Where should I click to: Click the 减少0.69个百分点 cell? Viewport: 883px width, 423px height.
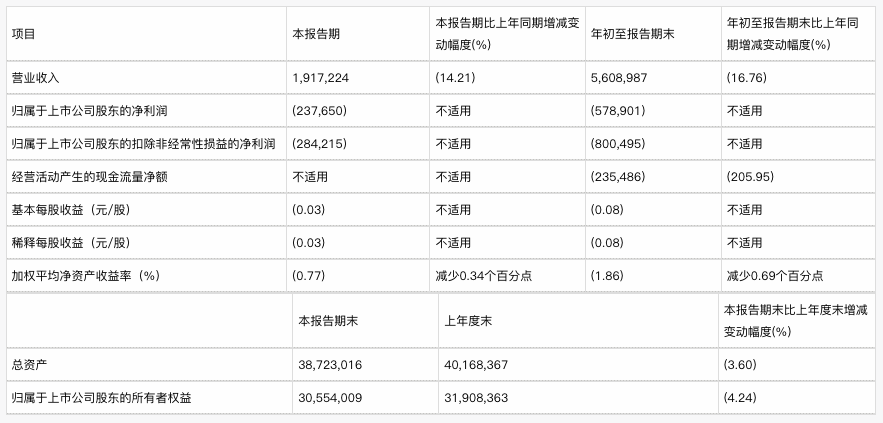[x=775, y=275]
